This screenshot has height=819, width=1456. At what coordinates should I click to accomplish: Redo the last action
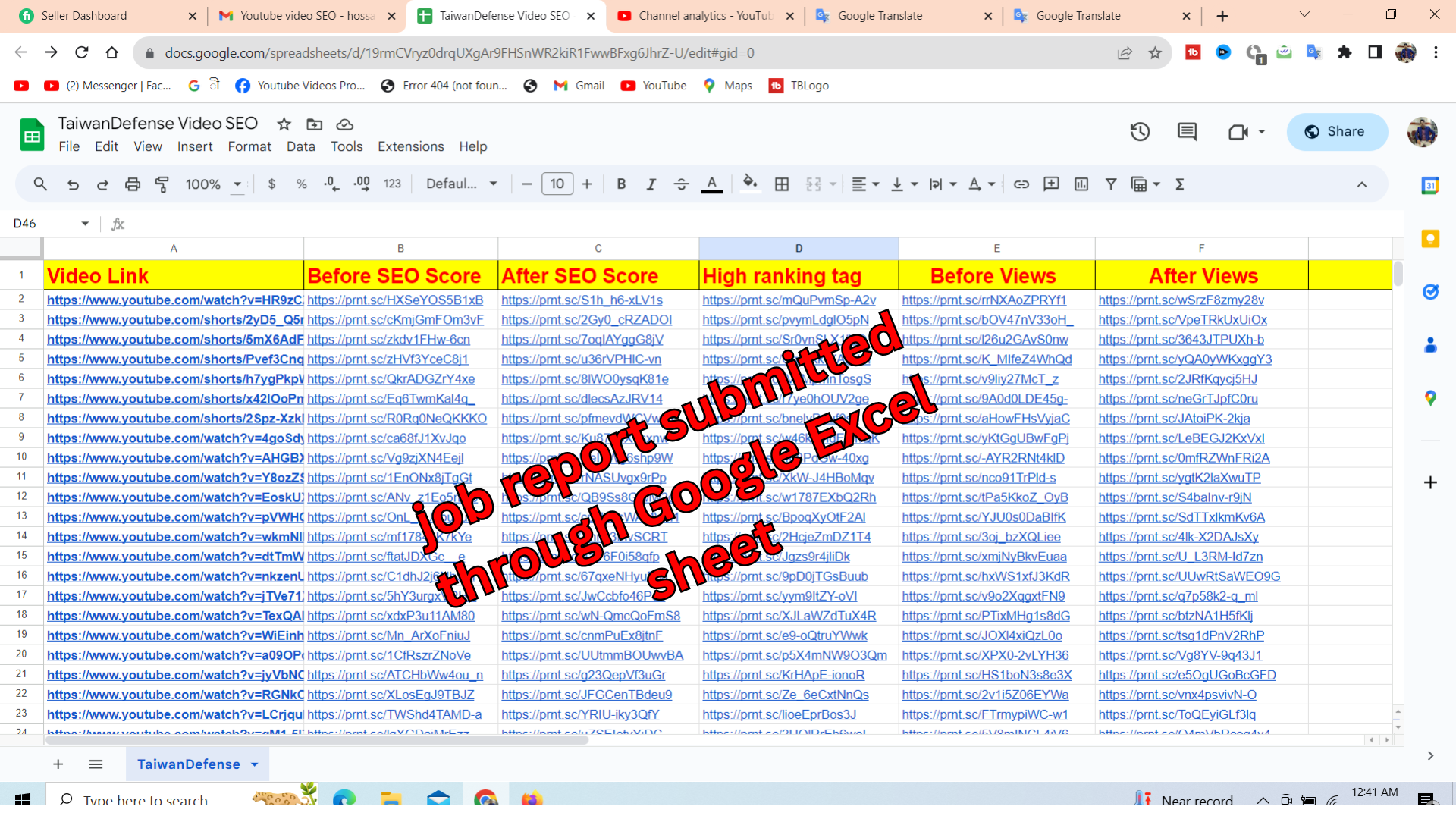click(x=102, y=184)
